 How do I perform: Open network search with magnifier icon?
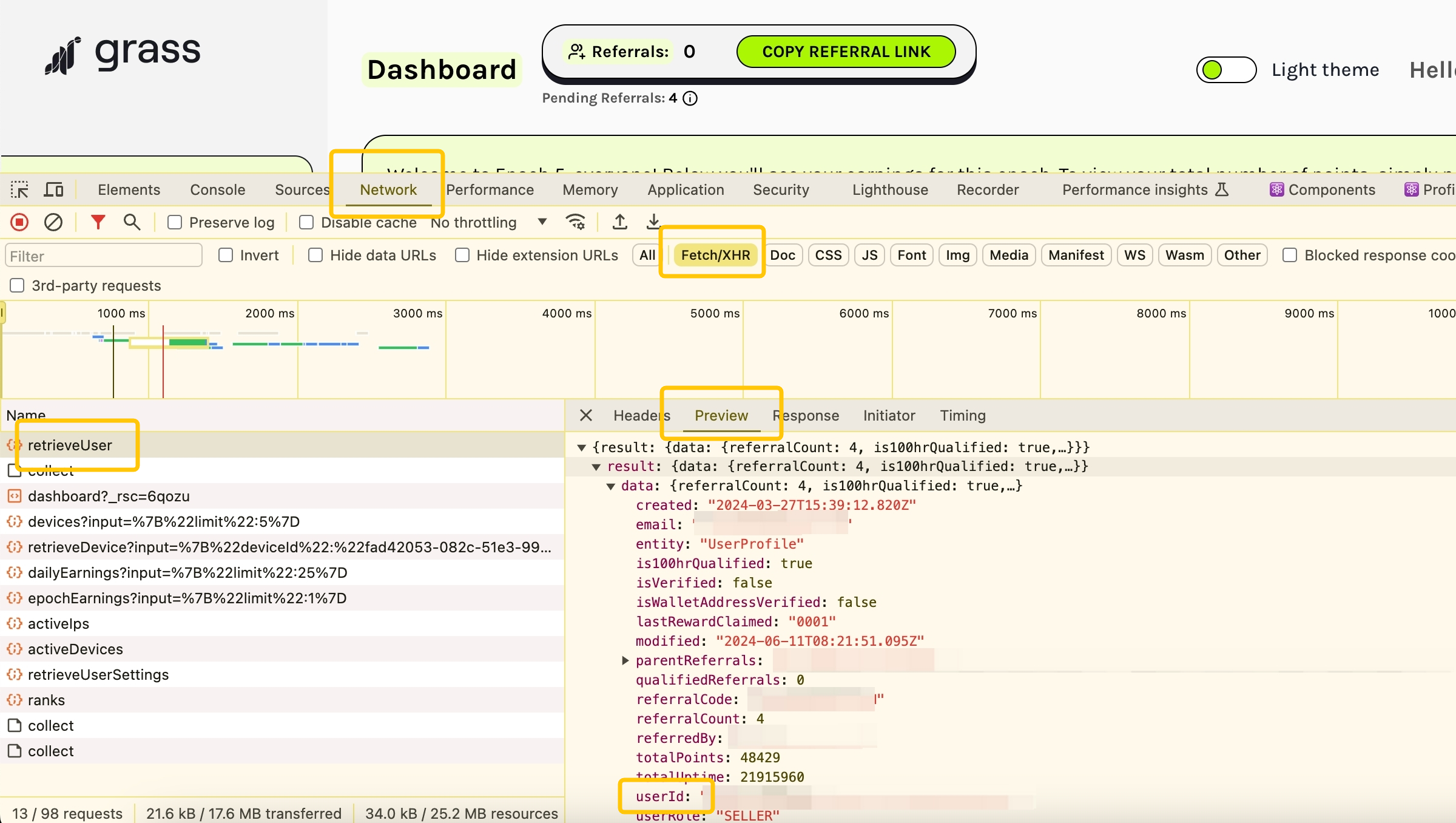(132, 223)
